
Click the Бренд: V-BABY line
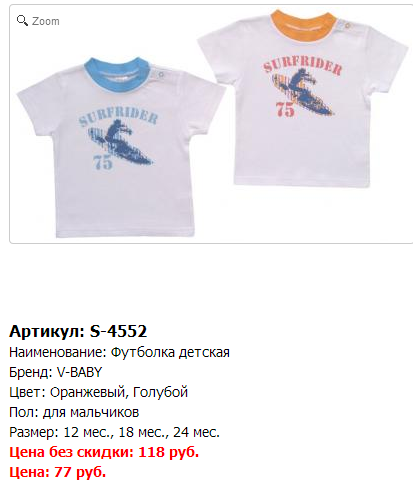pos(56,372)
